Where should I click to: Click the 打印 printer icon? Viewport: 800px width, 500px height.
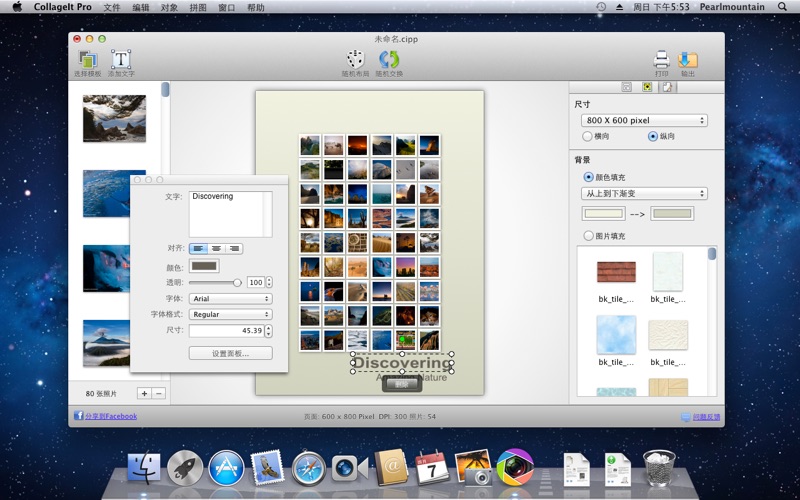(661, 60)
